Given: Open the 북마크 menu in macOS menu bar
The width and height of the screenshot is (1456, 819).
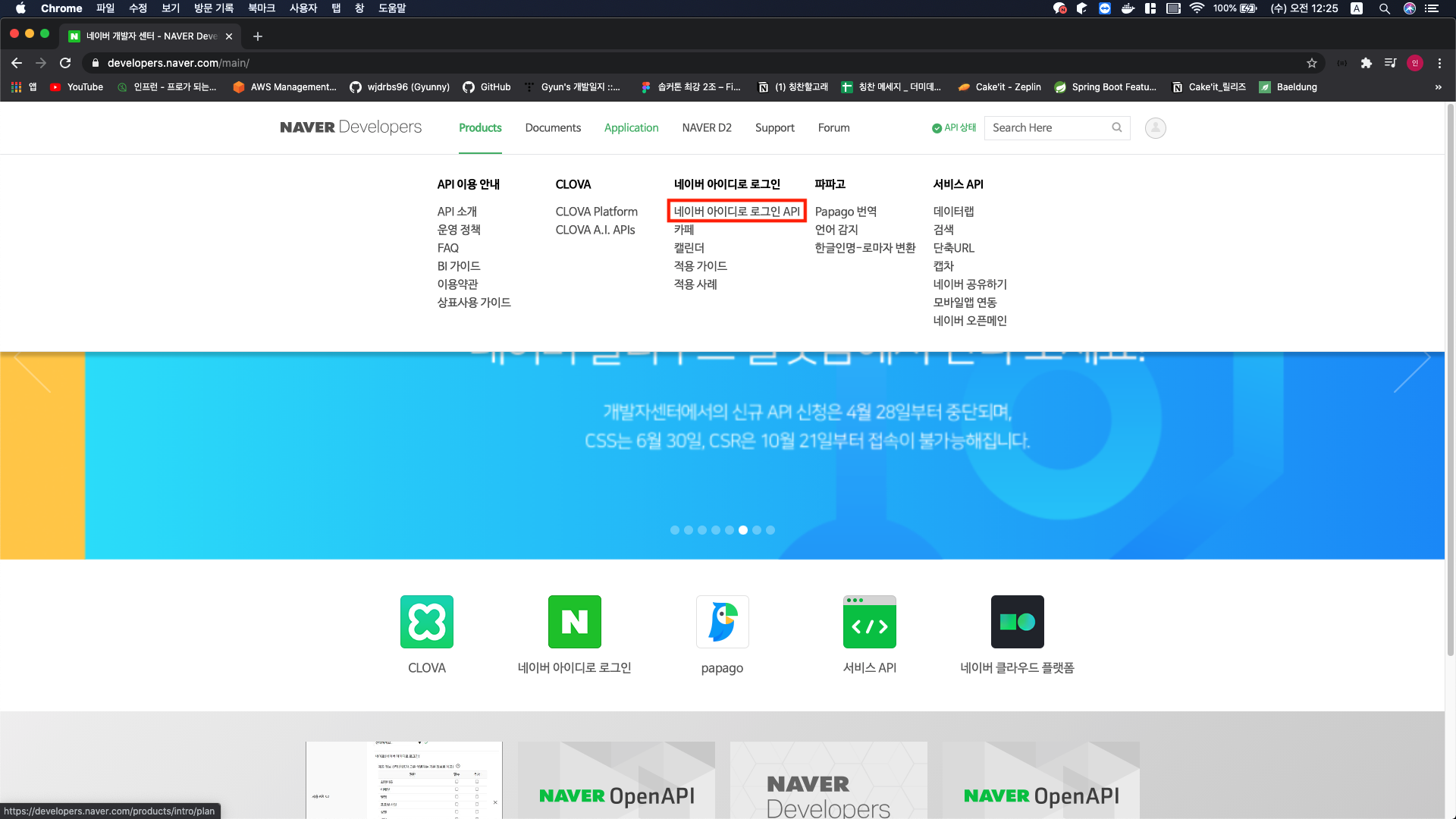Looking at the screenshot, I should (x=262, y=8).
